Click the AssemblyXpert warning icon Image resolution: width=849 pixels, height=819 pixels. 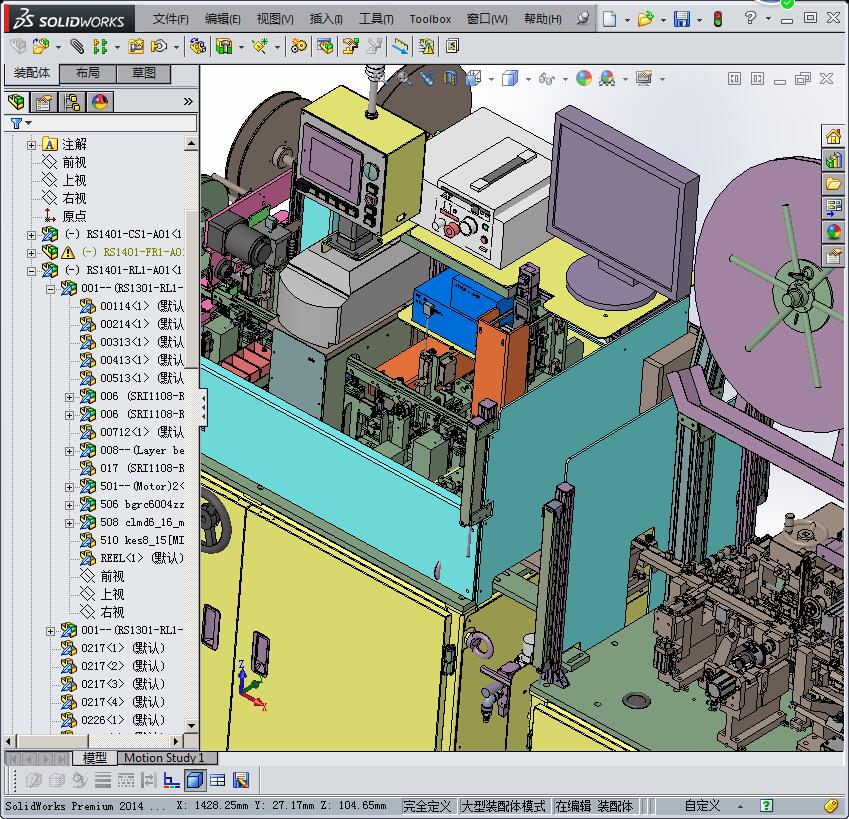(426, 47)
